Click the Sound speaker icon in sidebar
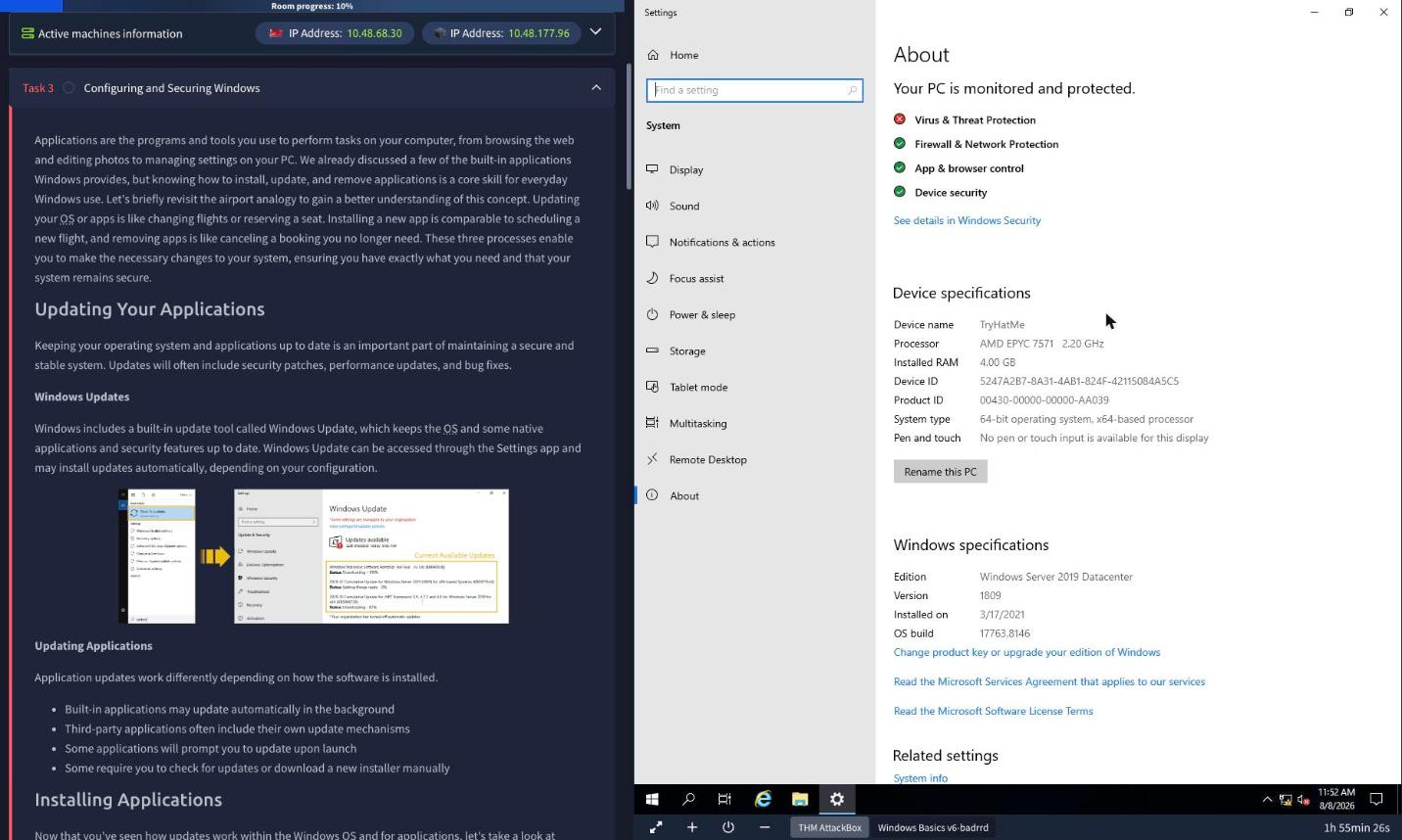The width and height of the screenshot is (1402, 840). click(x=652, y=205)
